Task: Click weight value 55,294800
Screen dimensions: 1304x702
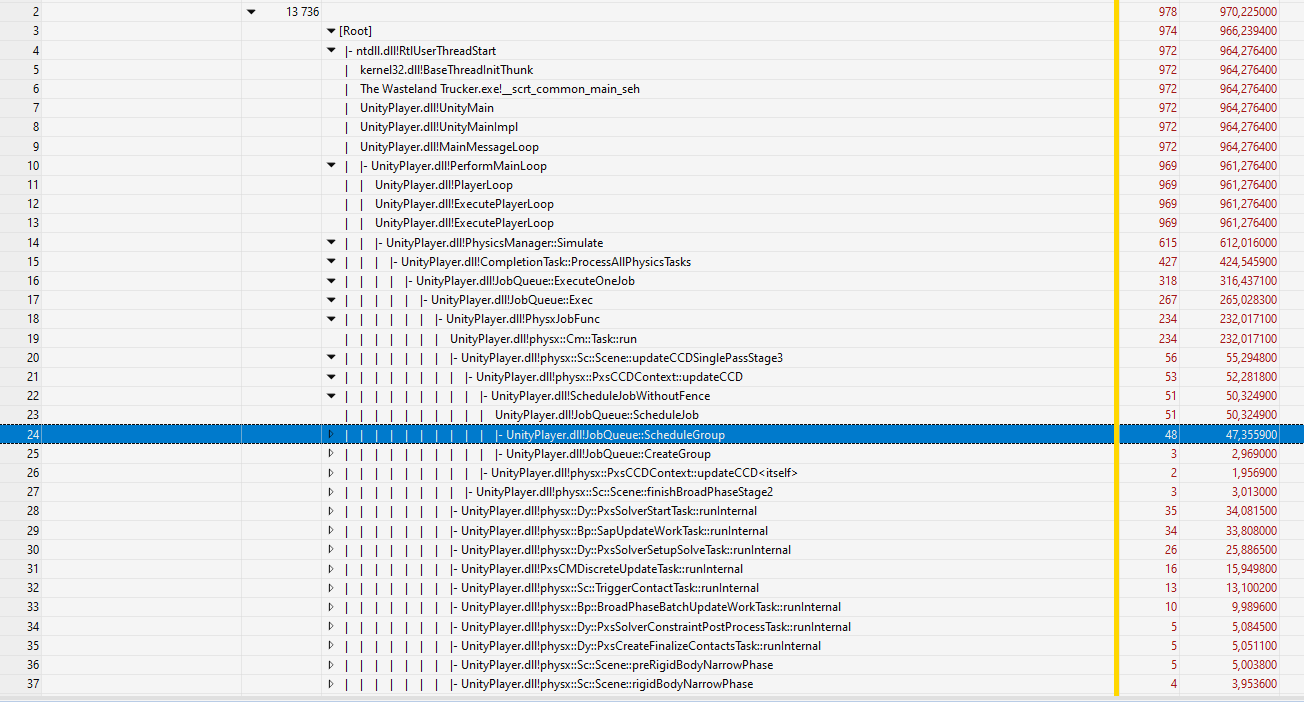Action: click(1250, 358)
